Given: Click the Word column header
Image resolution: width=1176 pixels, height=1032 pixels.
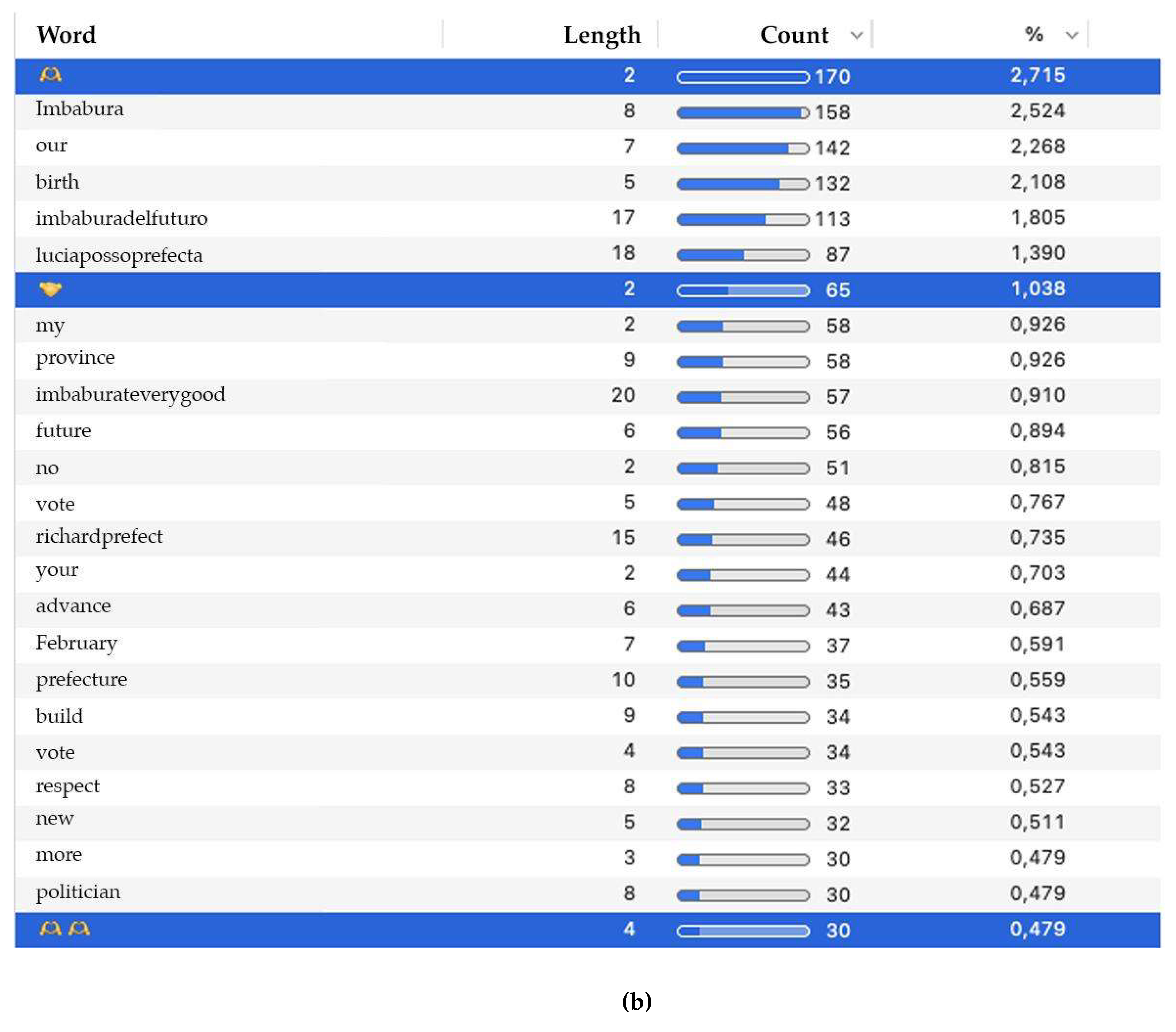Looking at the screenshot, I should (66, 35).
